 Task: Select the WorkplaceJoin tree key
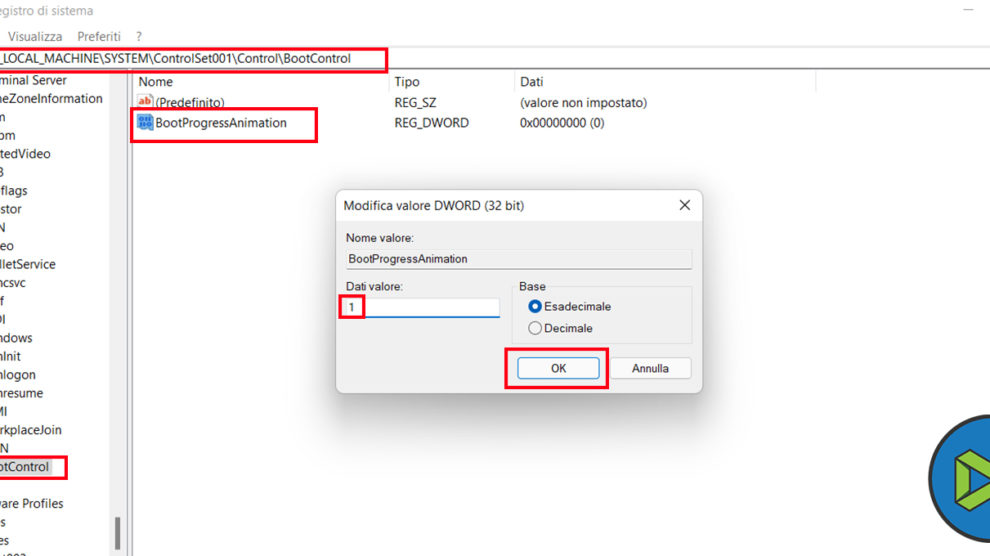click(31, 430)
